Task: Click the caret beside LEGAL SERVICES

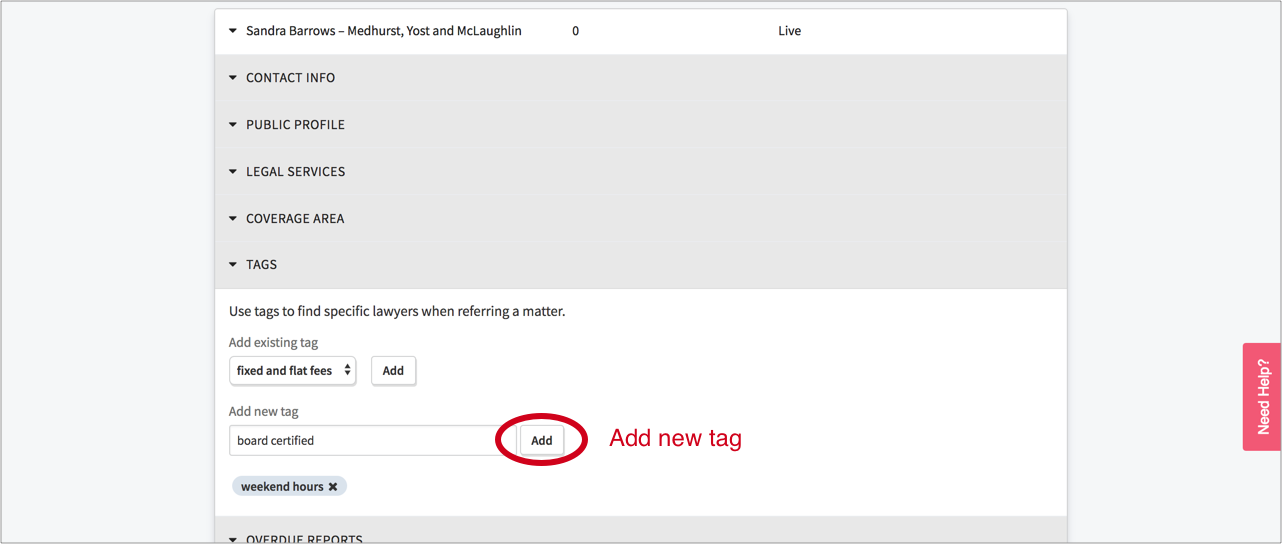Action: click(x=233, y=172)
